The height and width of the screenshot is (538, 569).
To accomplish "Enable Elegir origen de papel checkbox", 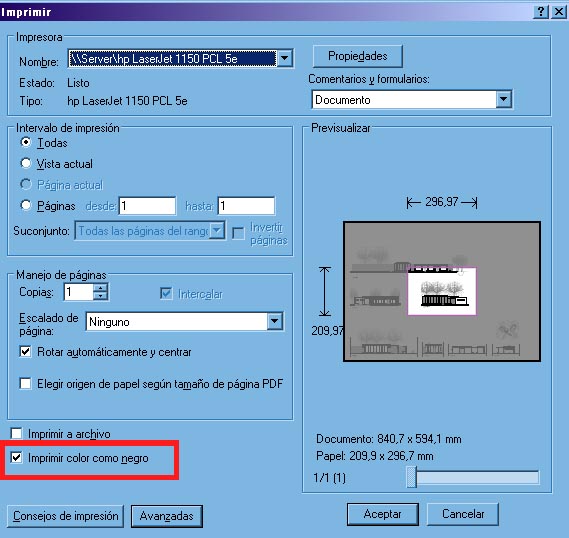I will (x=25, y=383).
